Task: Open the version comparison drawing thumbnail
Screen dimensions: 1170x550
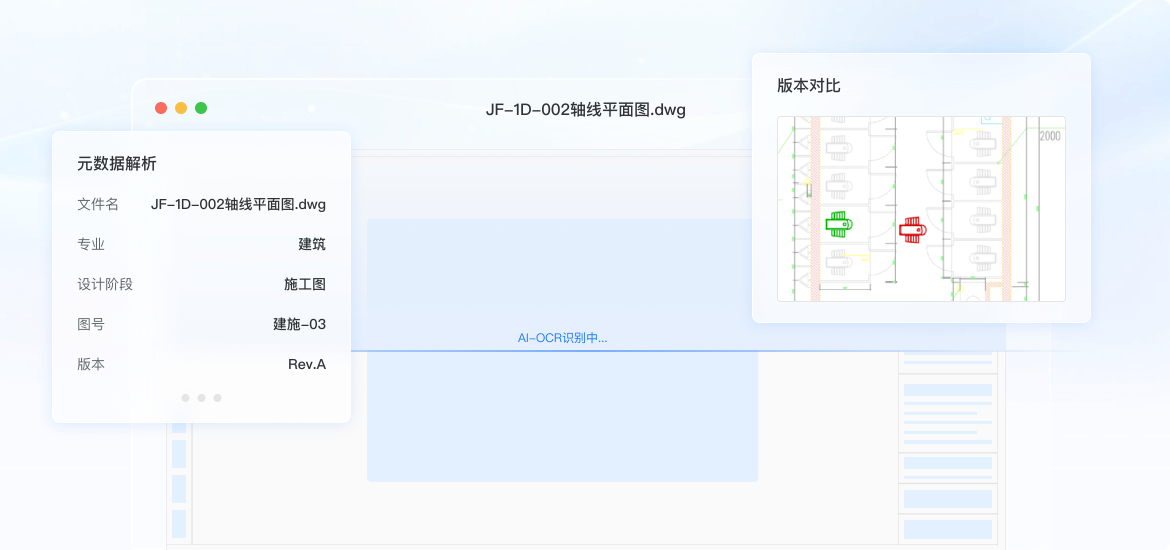Action: coord(921,209)
